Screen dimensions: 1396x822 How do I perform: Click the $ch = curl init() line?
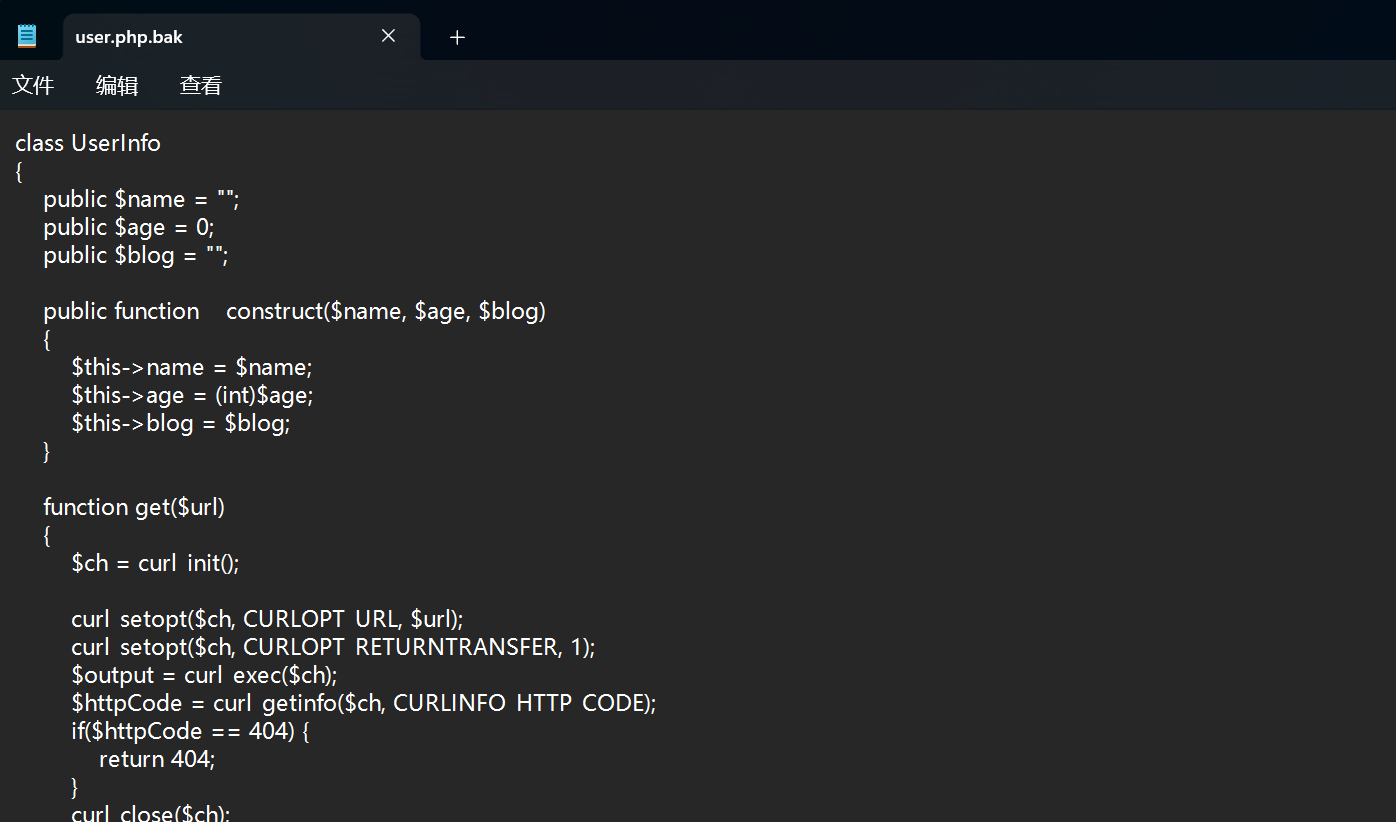[x=155, y=563]
